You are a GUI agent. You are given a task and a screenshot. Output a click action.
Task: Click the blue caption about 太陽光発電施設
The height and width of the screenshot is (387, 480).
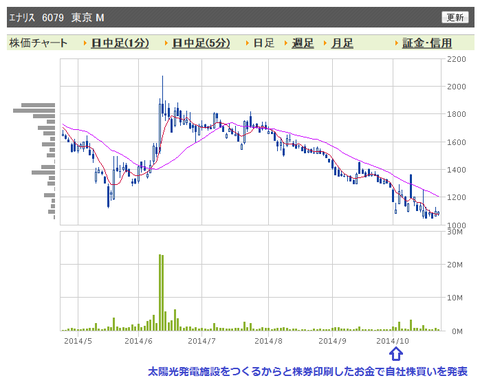(308, 371)
